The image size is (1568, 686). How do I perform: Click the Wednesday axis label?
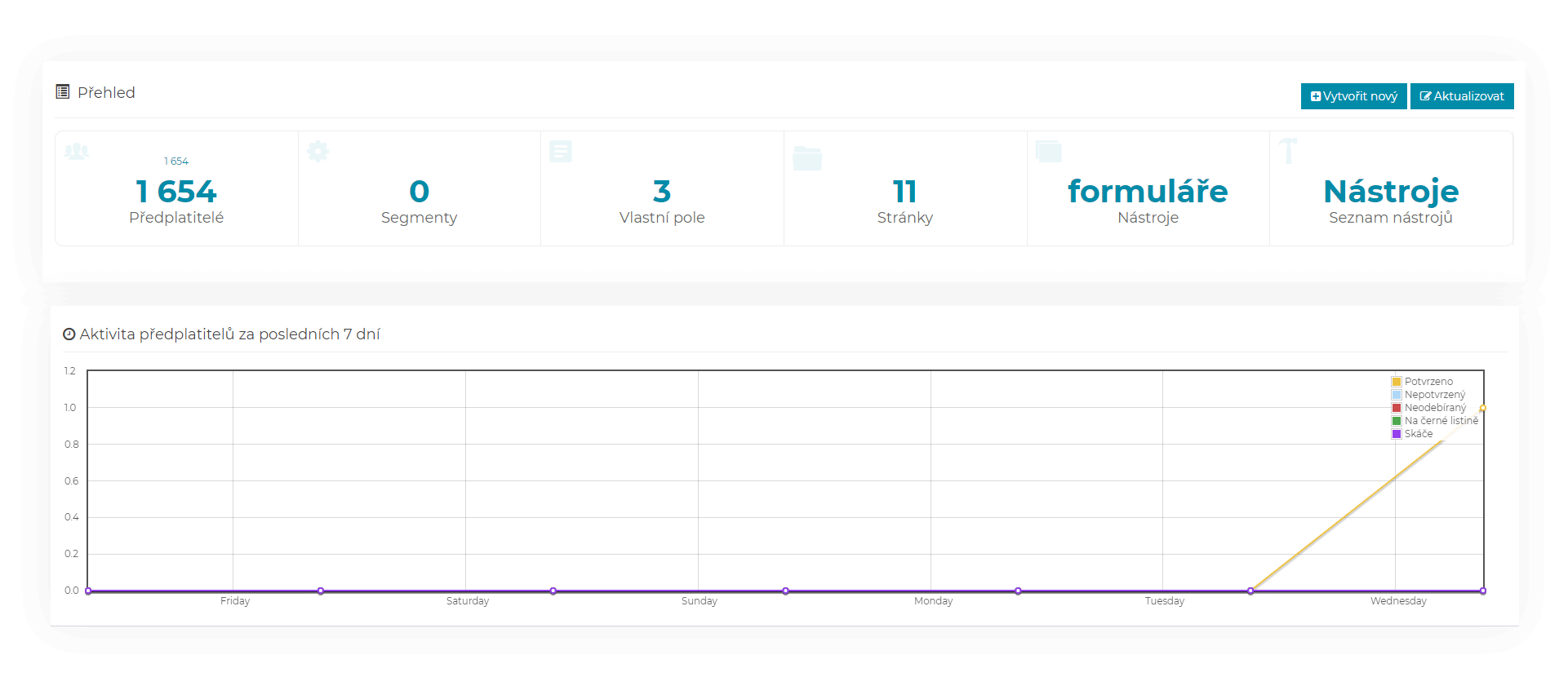1398,601
